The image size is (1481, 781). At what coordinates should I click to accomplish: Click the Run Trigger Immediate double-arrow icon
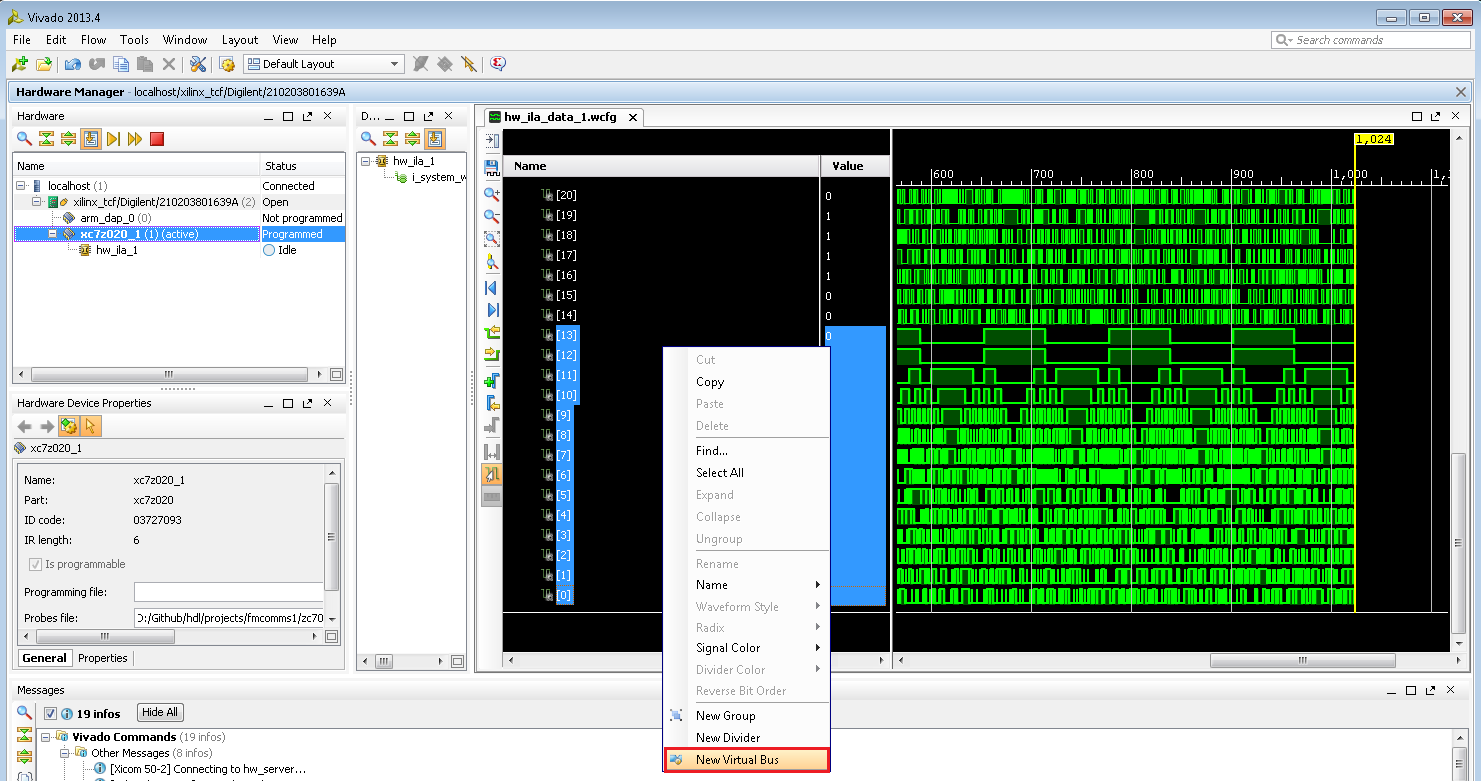tap(135, 139)
